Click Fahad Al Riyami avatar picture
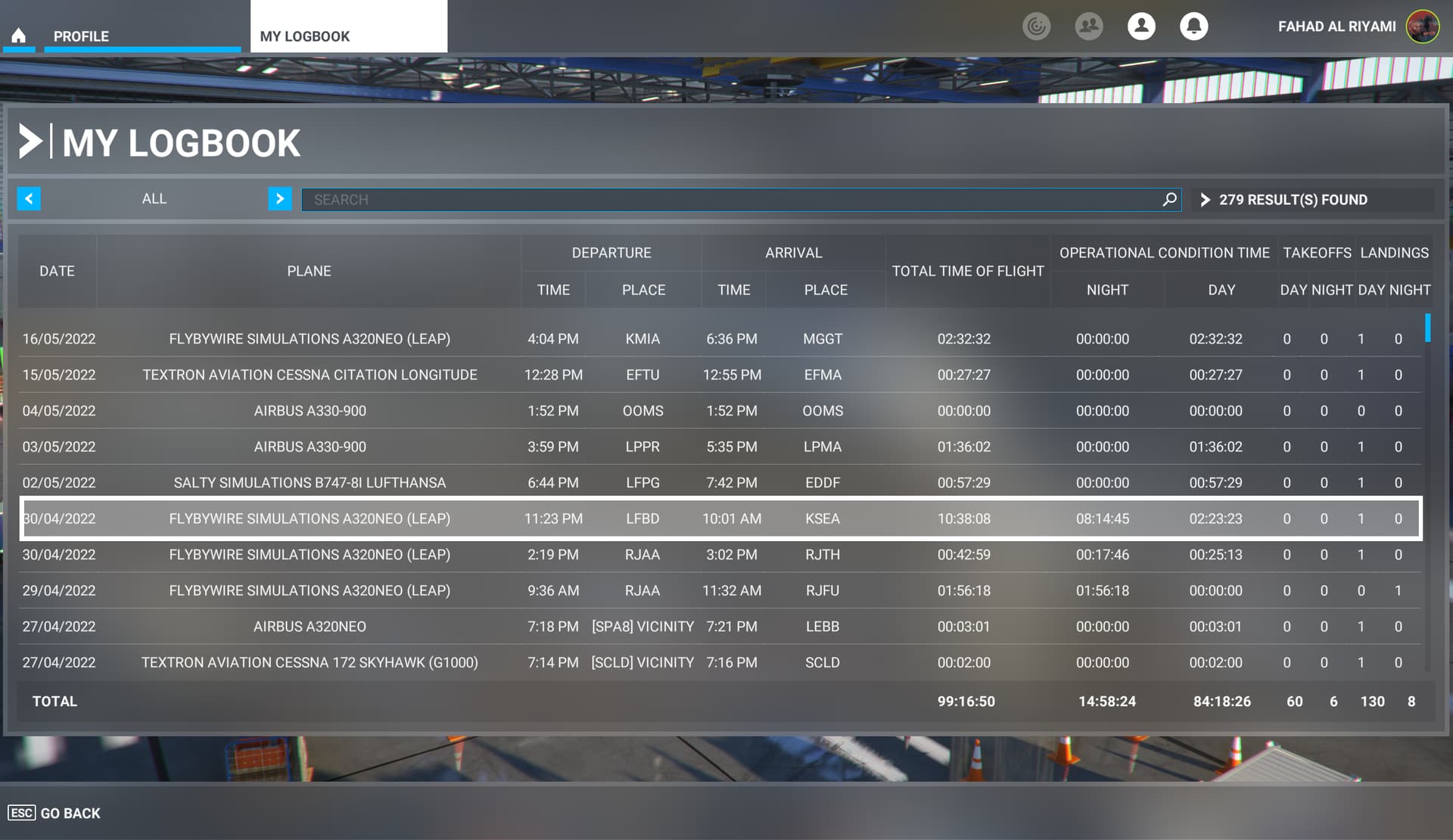1453x840 pixels. 1422,26
